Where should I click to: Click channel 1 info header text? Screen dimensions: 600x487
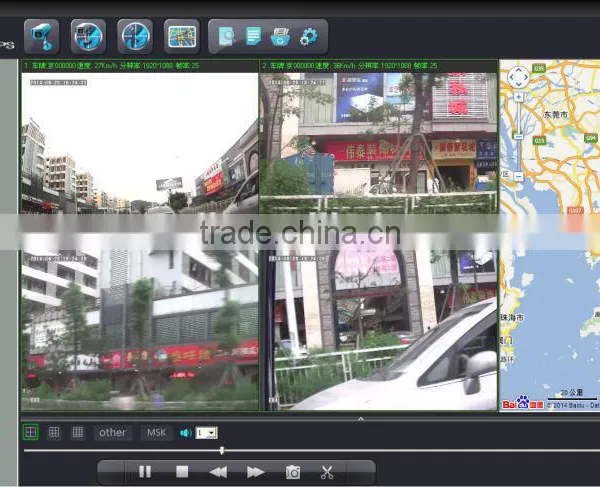pyautogui.click(x=112, y=66)
